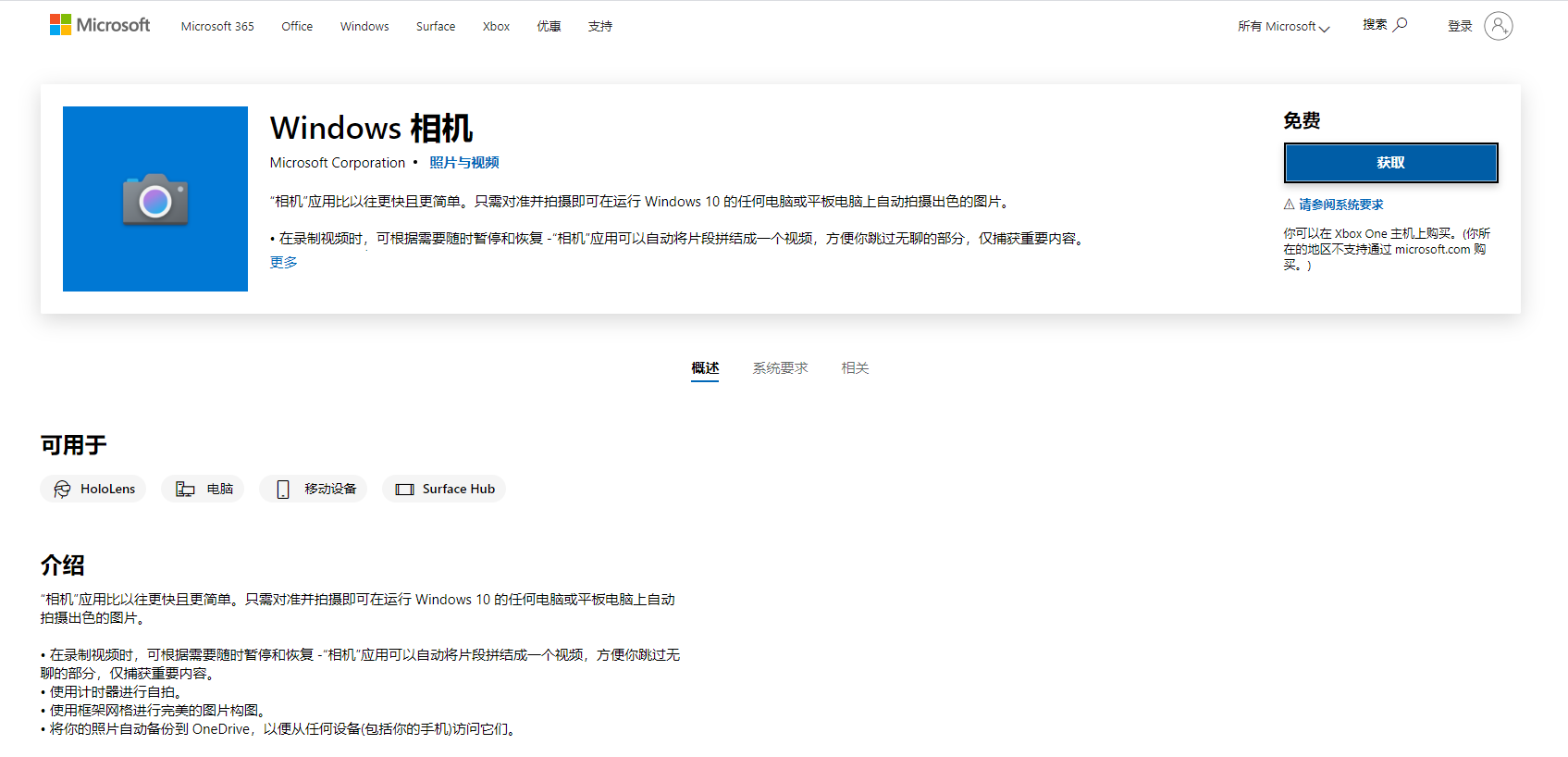1568x757 pixels.
Task: Click the search magnifier icon
Action: (1401, 24)
